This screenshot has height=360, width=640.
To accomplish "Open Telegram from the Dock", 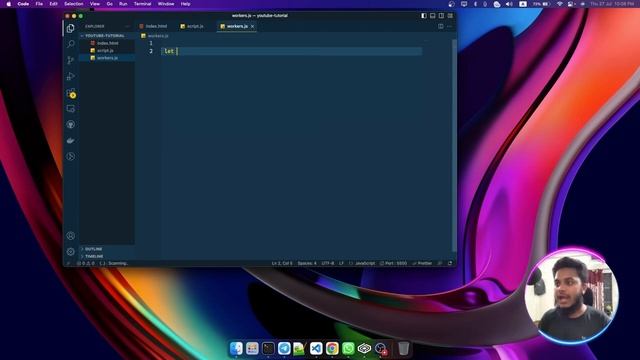I will tap(284, 348).
